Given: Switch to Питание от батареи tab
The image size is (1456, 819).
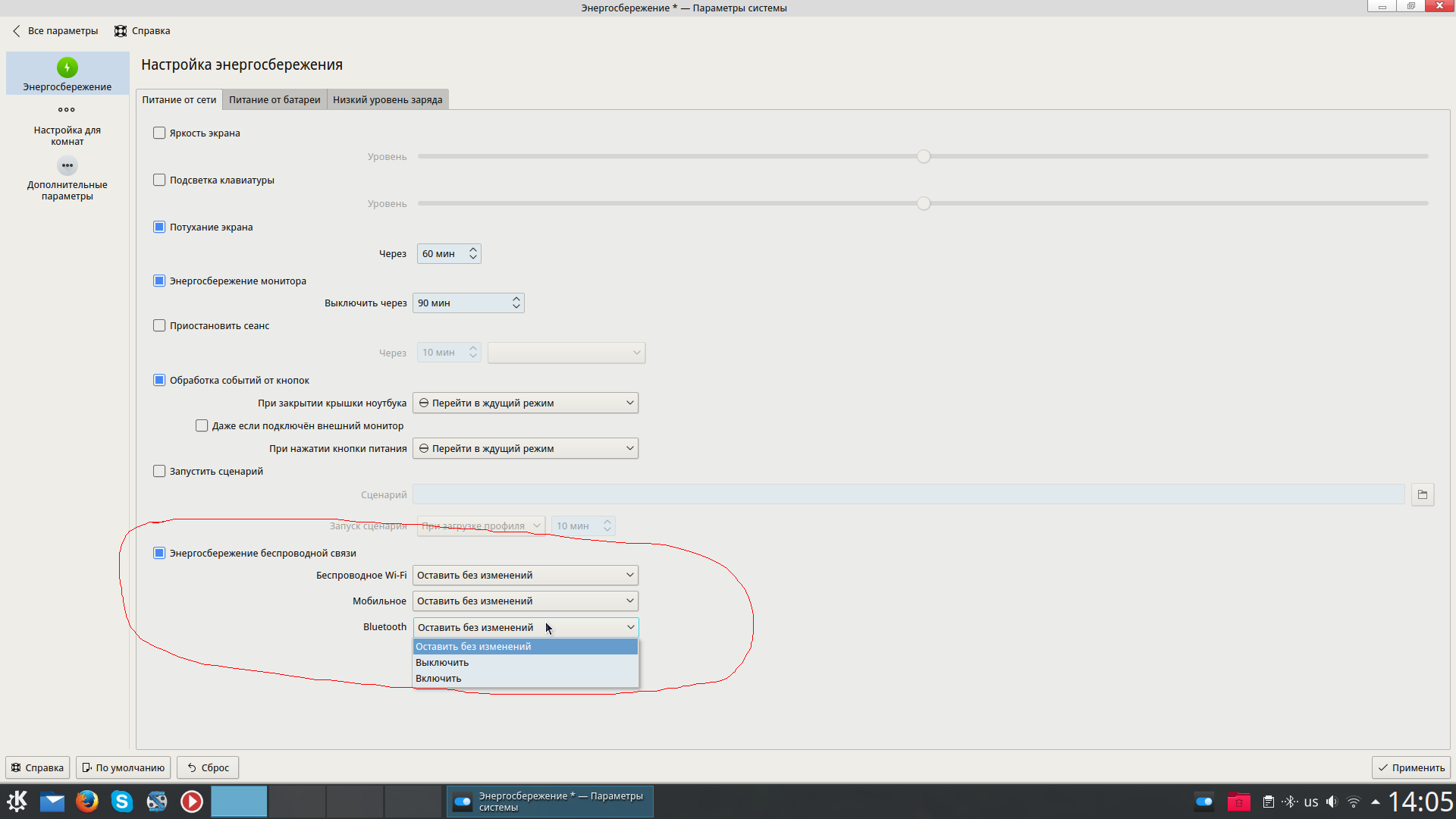Looking at the screenshot, I should tap(275, 99).
